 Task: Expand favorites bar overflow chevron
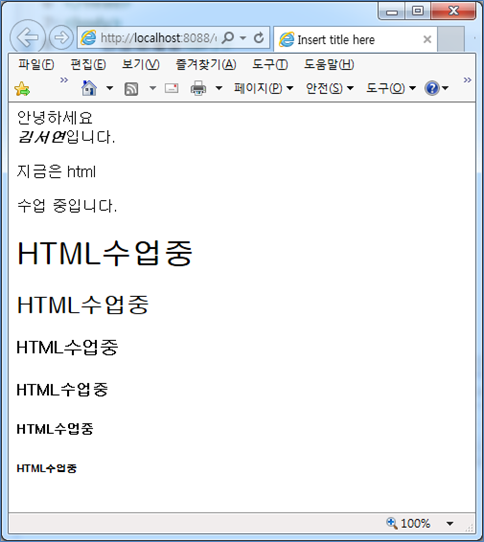point(64,80)
